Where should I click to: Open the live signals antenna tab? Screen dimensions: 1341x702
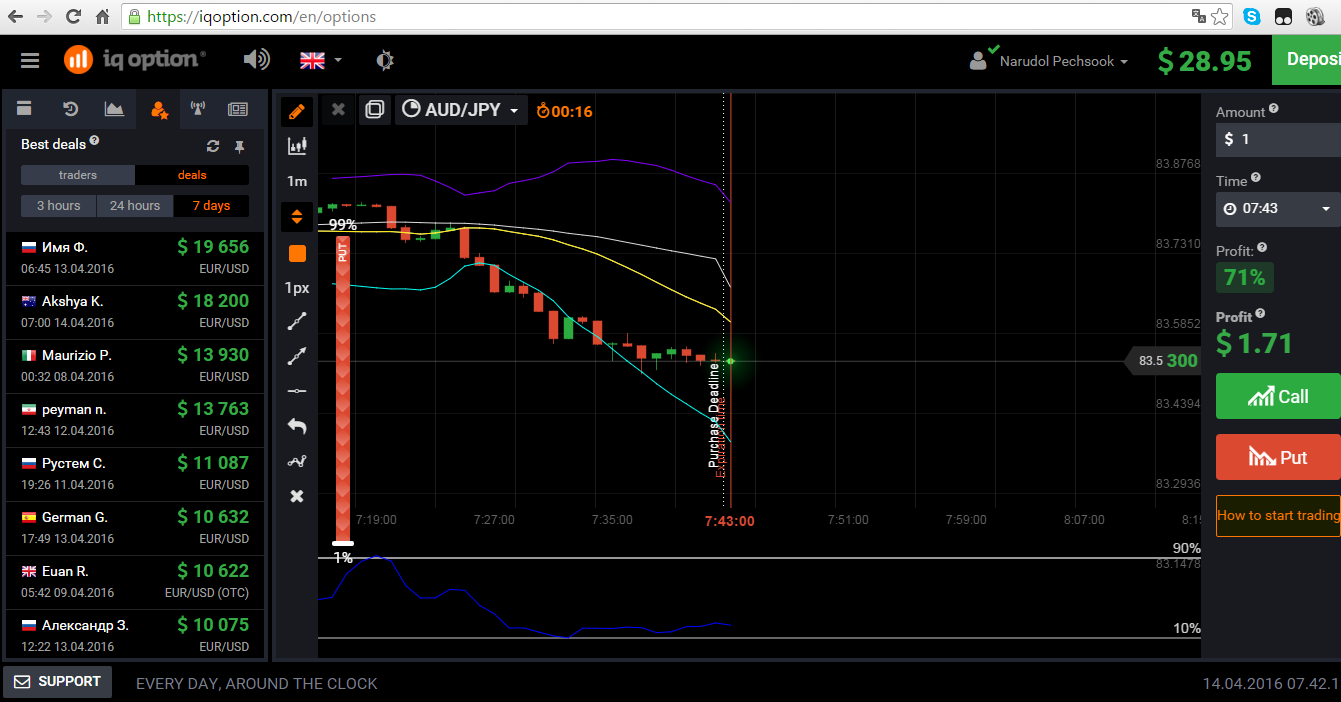(198, 109)
